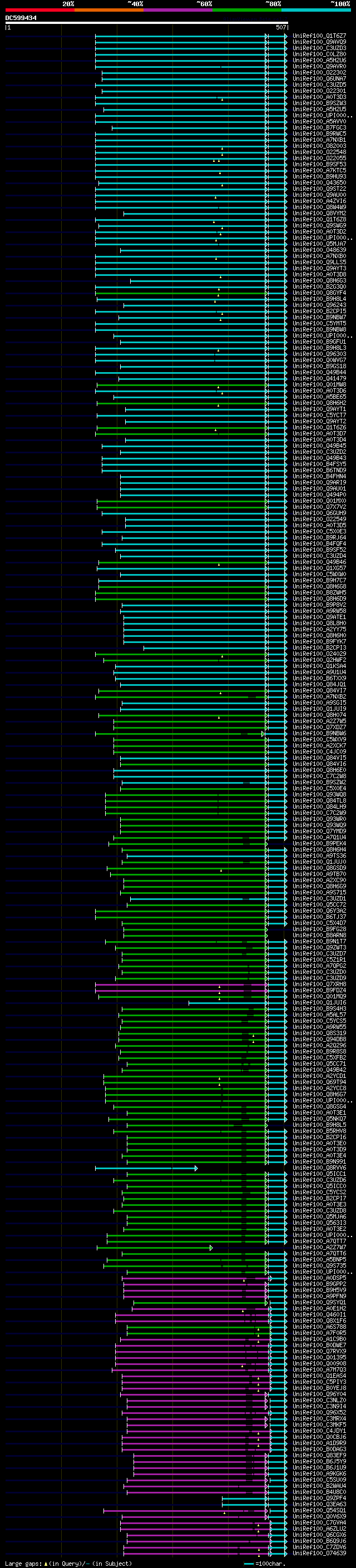Click hit label UniRef100_B8ARN8

coord(319,935)
